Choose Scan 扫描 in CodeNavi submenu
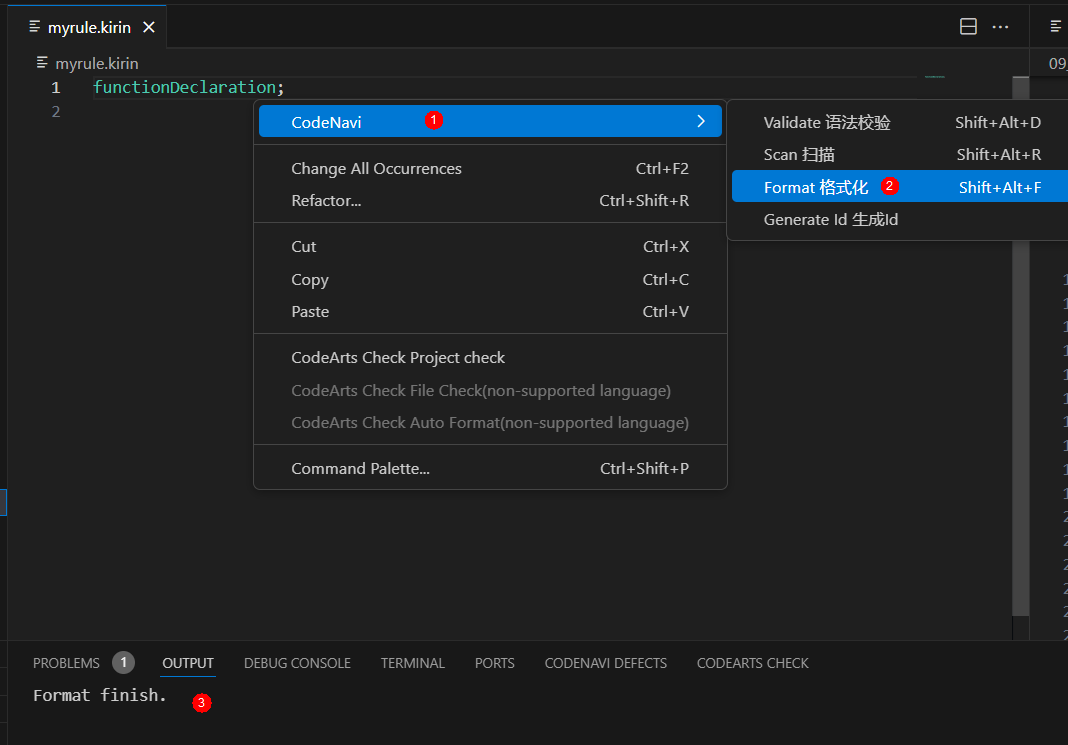Image resolution: width=1068 pixels, height=745 pixels. pyautogui.click(x=799, y=155)
